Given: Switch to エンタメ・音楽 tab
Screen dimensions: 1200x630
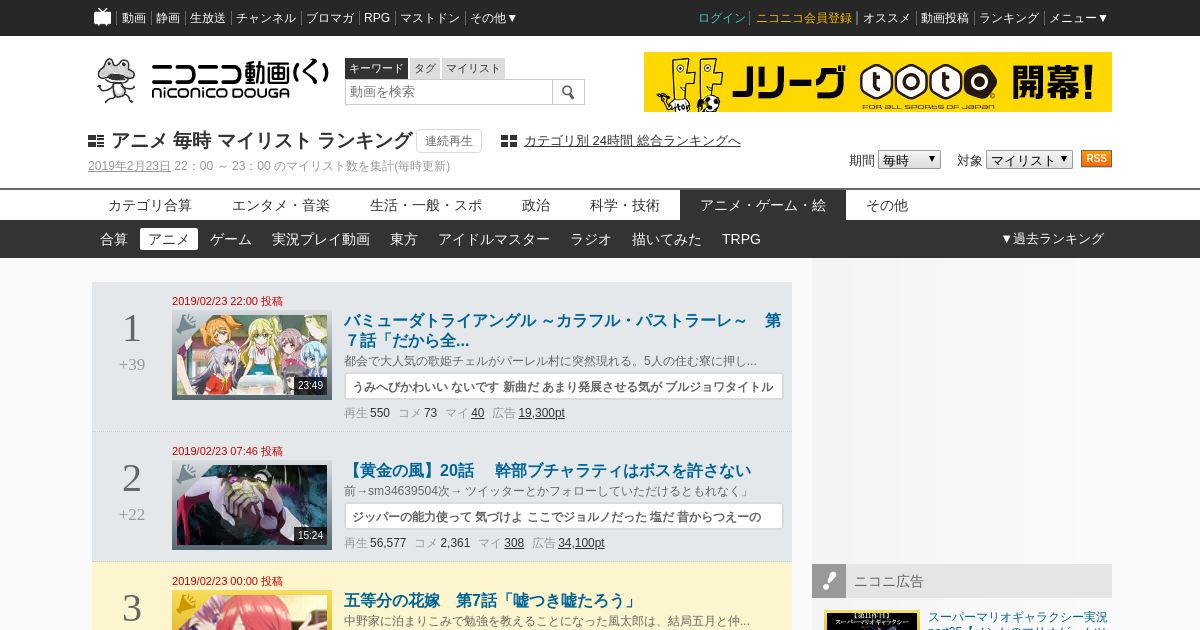Looking at the screenshot, I should (281, 205).
